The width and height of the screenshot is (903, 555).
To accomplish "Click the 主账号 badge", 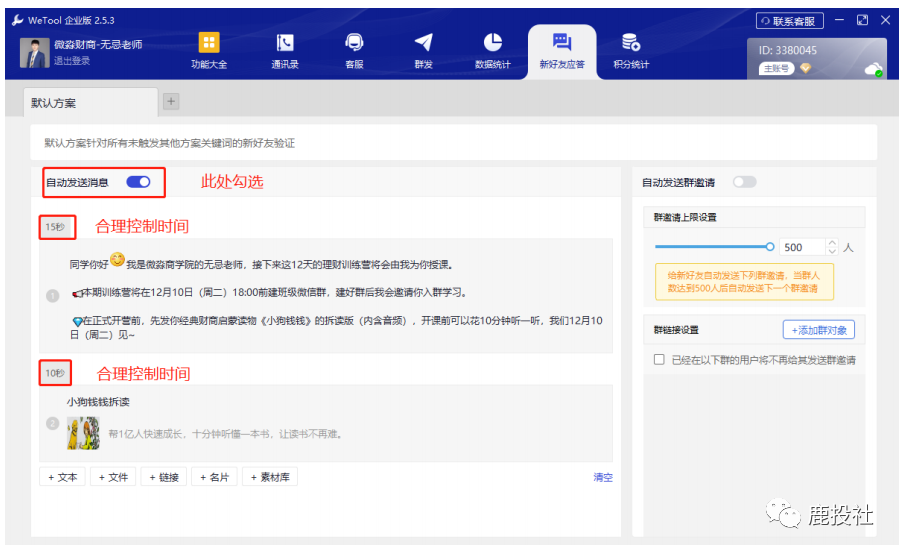I will [x=777, y=69].
